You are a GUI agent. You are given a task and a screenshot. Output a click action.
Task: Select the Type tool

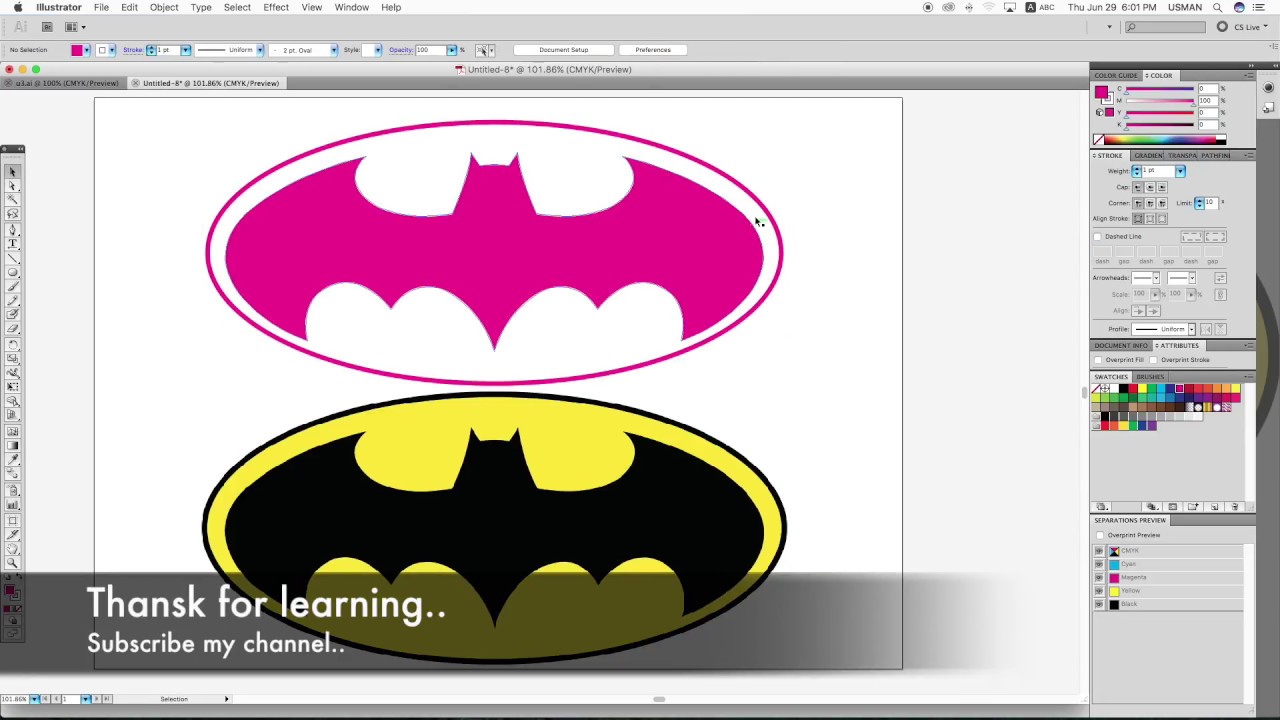coord(13,243)
